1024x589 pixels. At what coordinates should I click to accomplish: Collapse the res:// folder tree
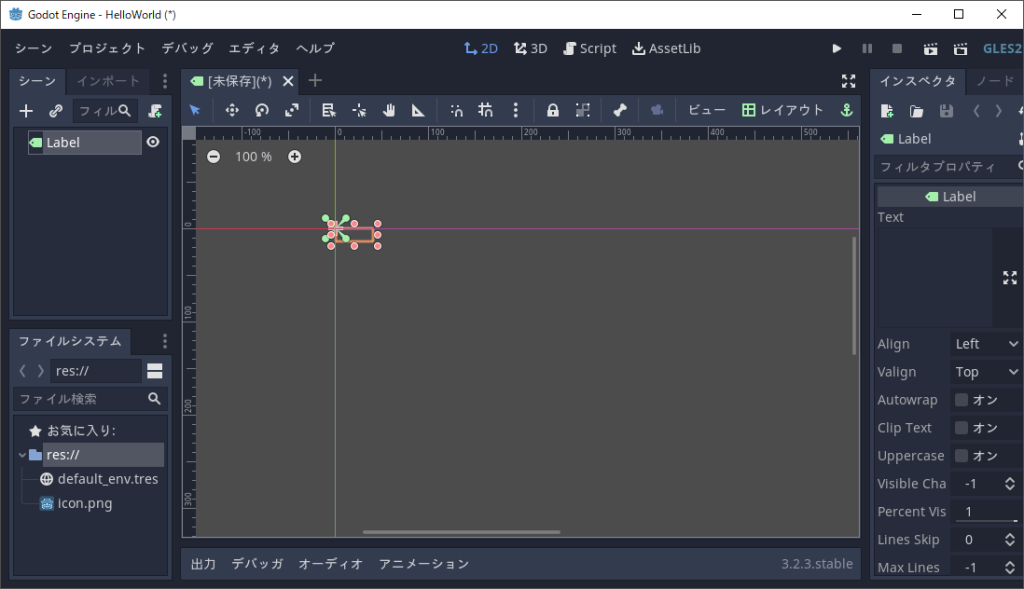22,455
